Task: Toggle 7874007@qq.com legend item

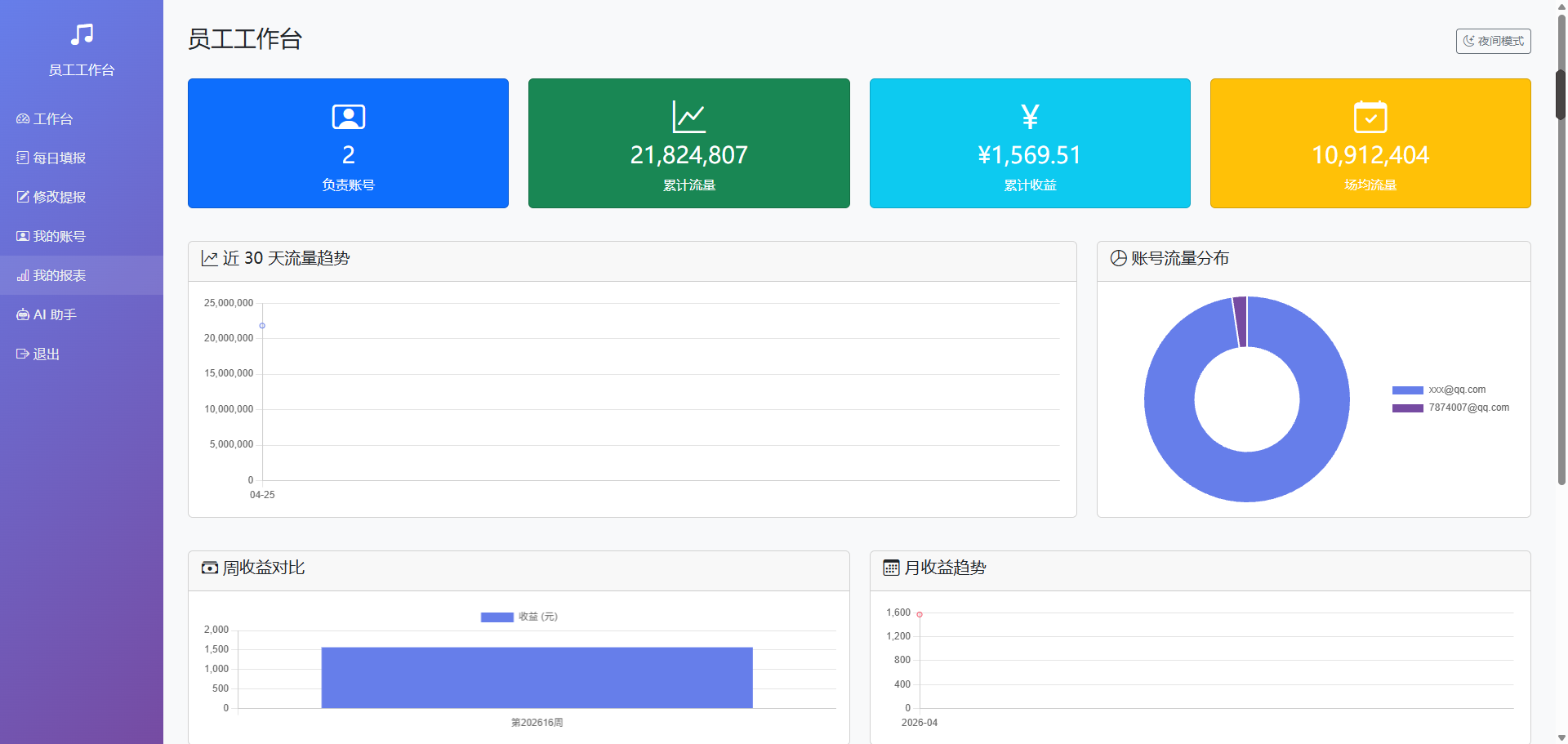Action: point(1450,408)
